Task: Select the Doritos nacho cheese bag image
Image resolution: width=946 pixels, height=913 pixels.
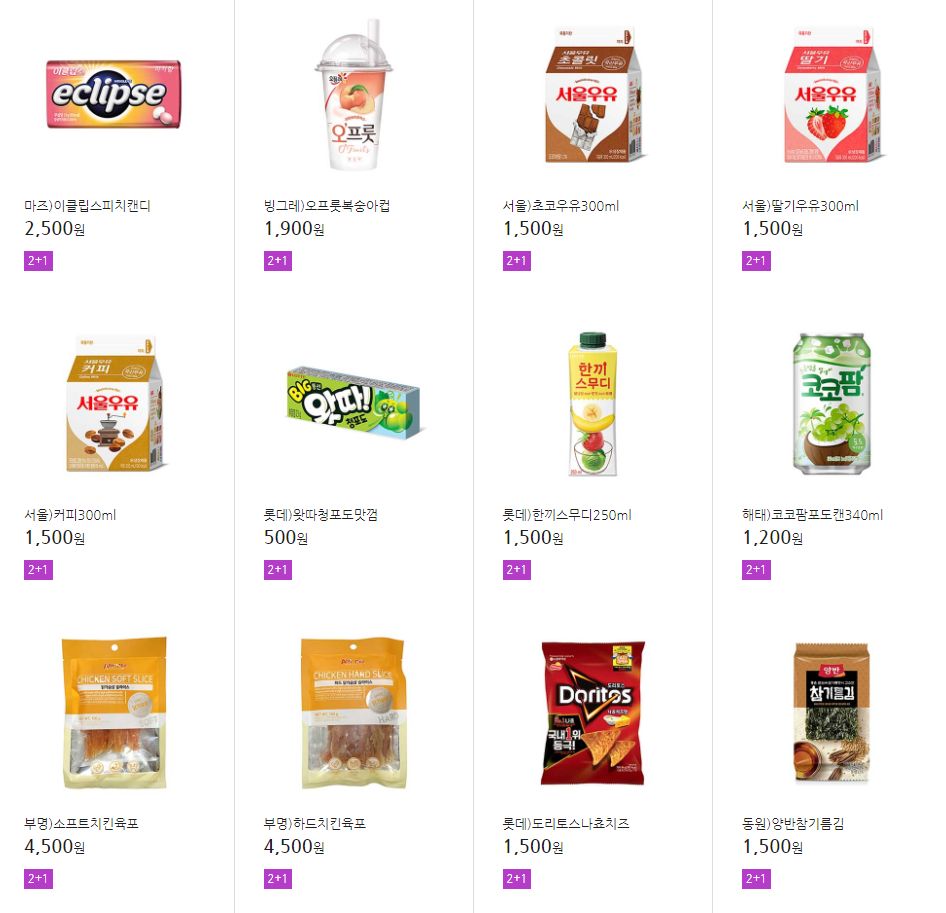Action: [x=593, y=713]
